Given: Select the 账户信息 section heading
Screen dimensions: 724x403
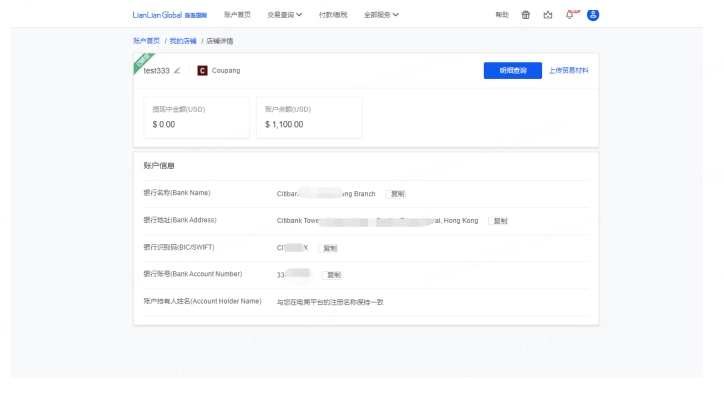Looking at the screenshot, I should pos(159,166).
